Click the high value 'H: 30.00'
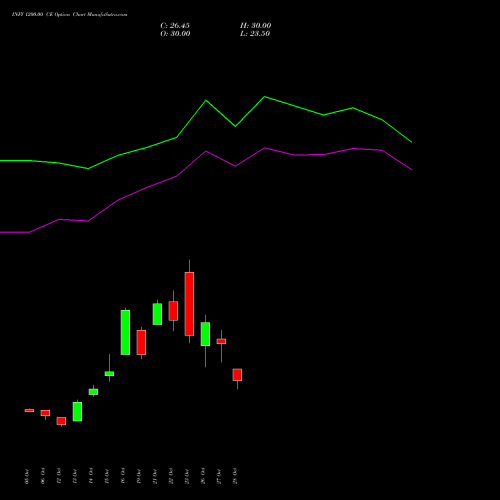The image size is (500, 500). tap(255, 26)
